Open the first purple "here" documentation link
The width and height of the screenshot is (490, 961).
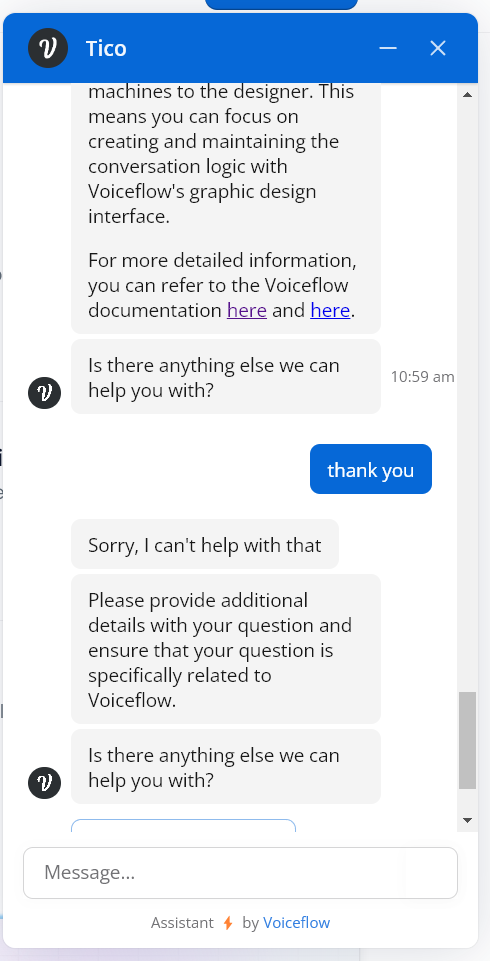click(247, 310)
